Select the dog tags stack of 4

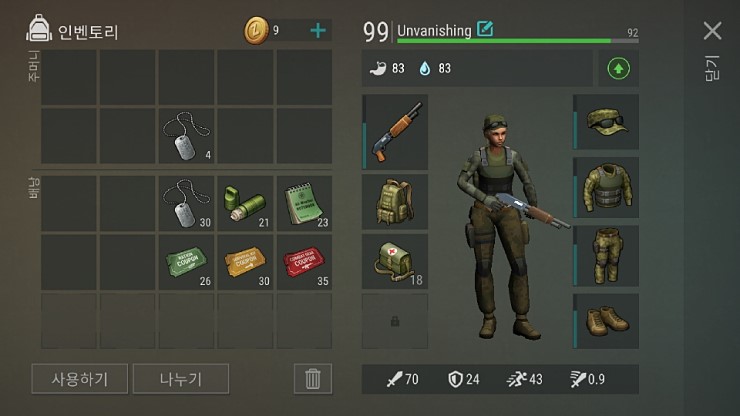(186, 136)
